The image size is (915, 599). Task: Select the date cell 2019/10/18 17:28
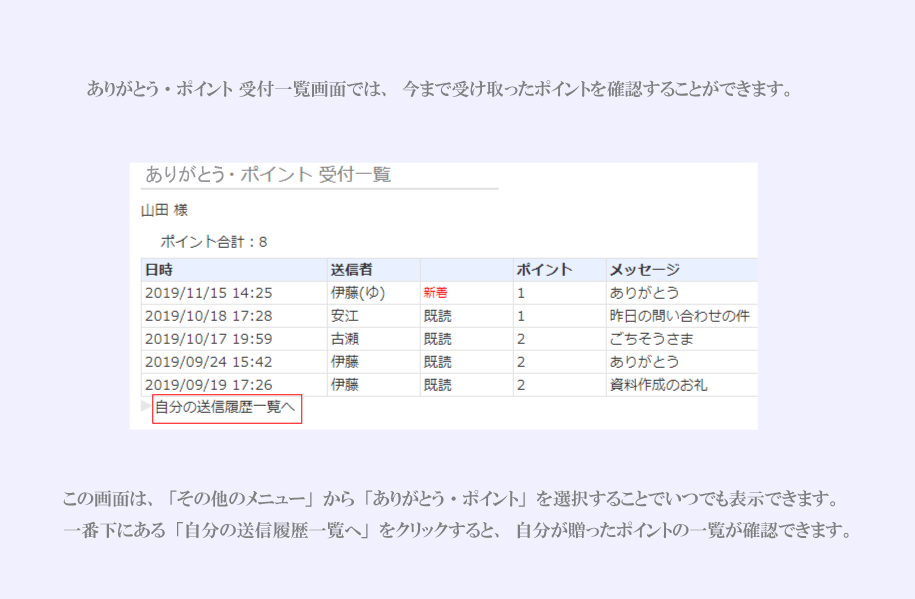208,316
